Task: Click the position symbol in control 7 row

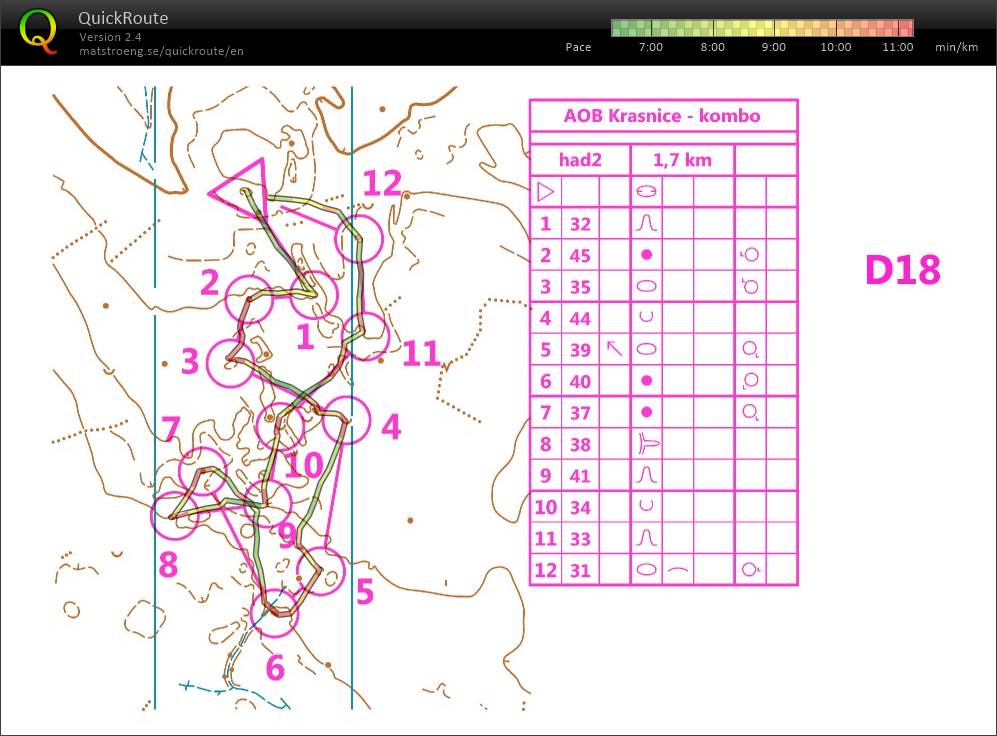Action: (x=750, y=412)
